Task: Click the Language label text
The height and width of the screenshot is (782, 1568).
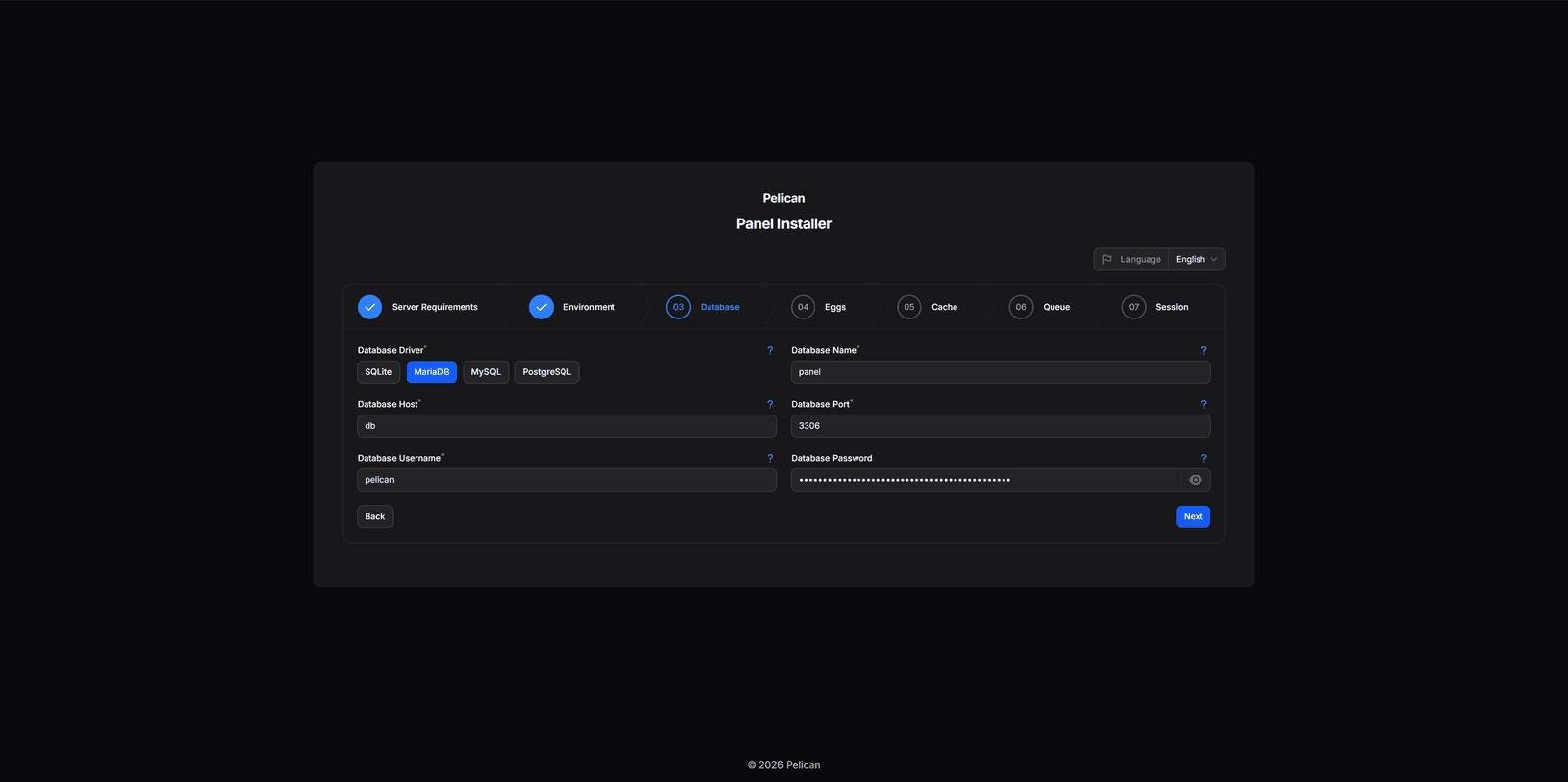Action: 1141,259
